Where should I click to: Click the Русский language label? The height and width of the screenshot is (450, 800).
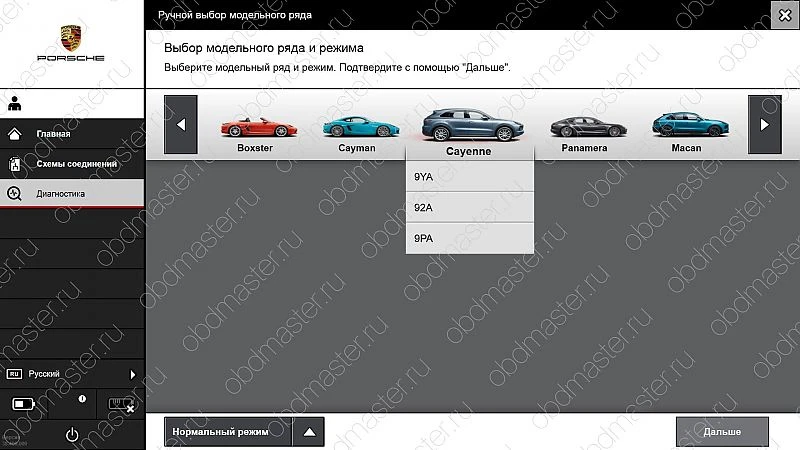[44, 374]
